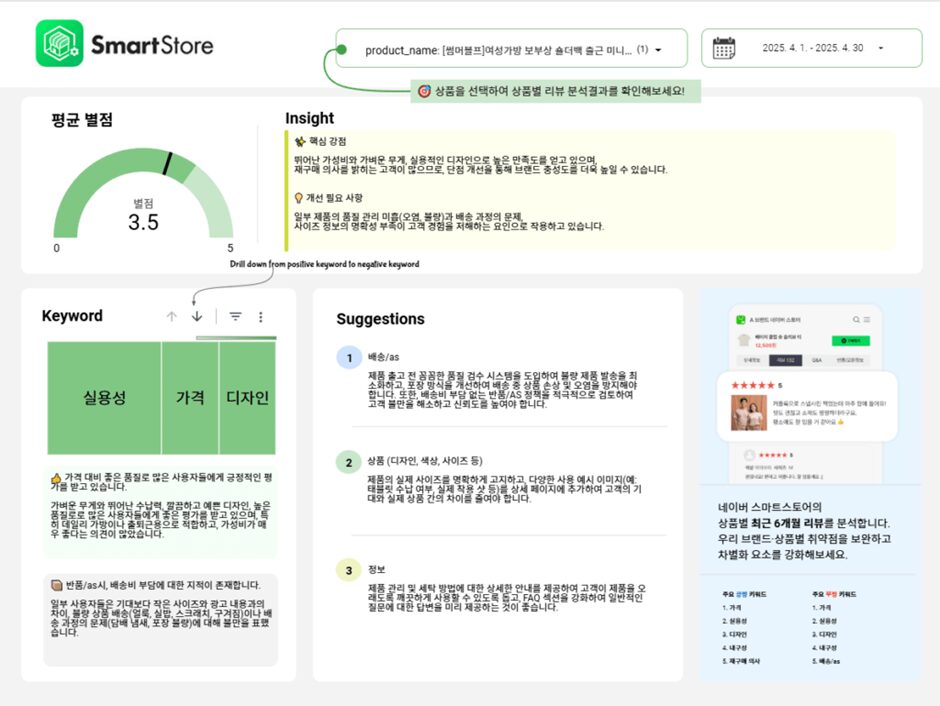Click the 별점 3.5 gauge chart
Viewport: 940px width, 706px height.
tap(143, 199)
